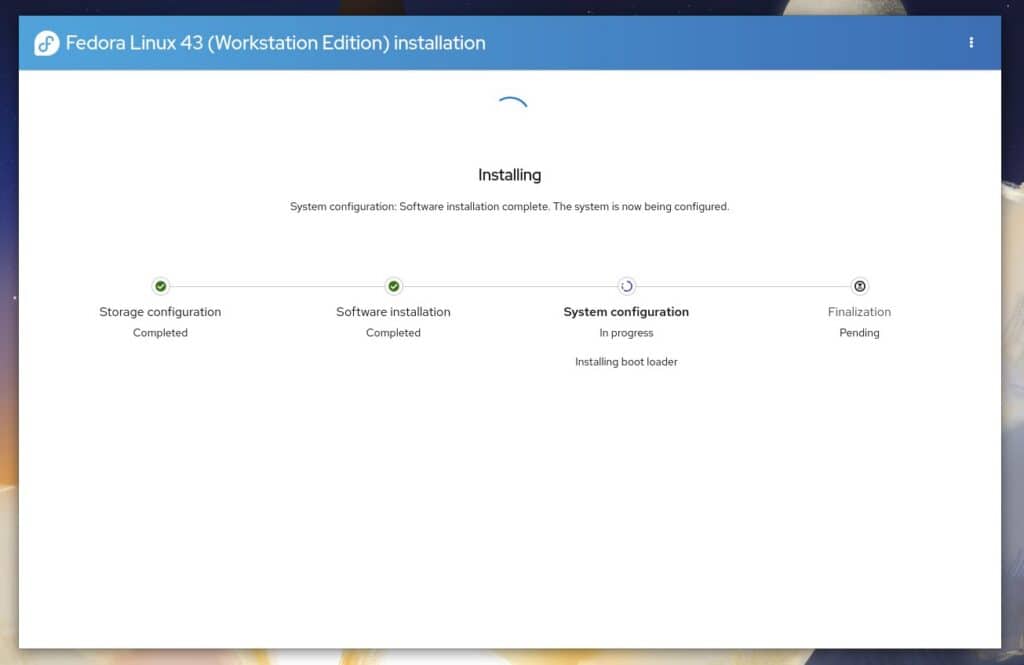Expand the kebab menu for installer options
This screenshot has height=665, width=1024.
pyautogui.click(x=971, y=43)
